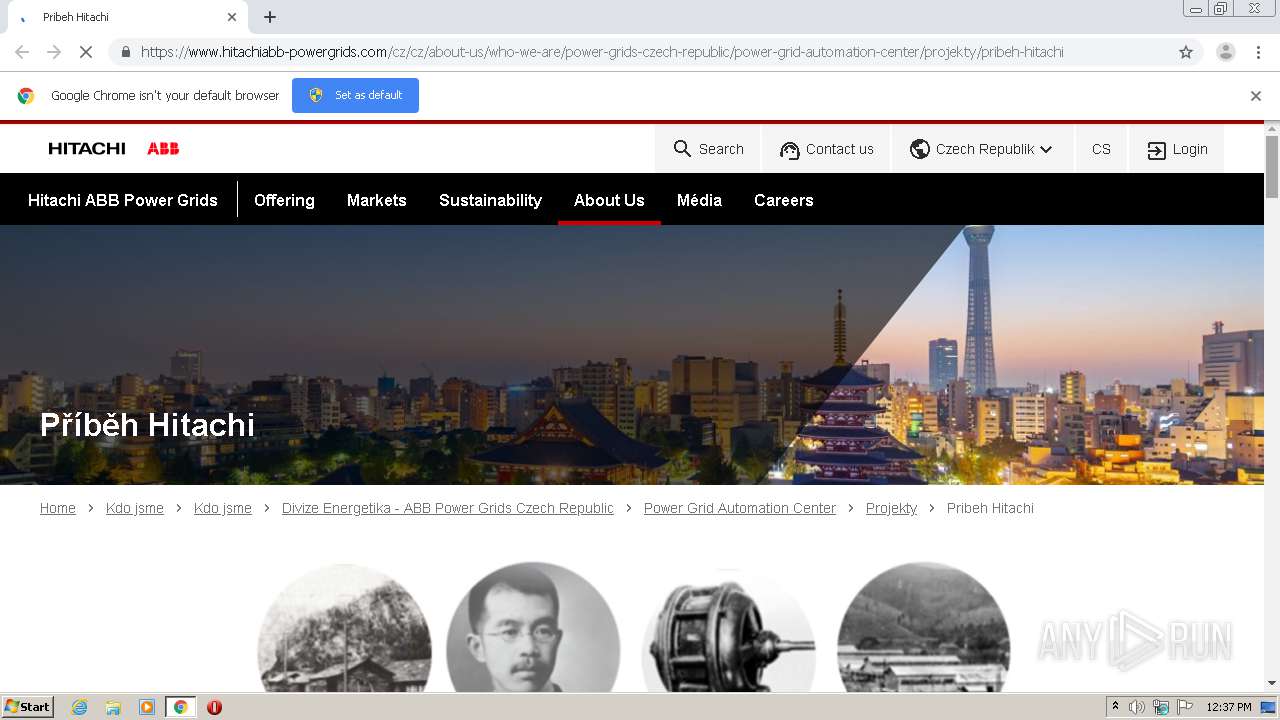The image size is (1280, 720).
Task: Click the Hitachi ABB logo
Action: (x=114, y=148)
